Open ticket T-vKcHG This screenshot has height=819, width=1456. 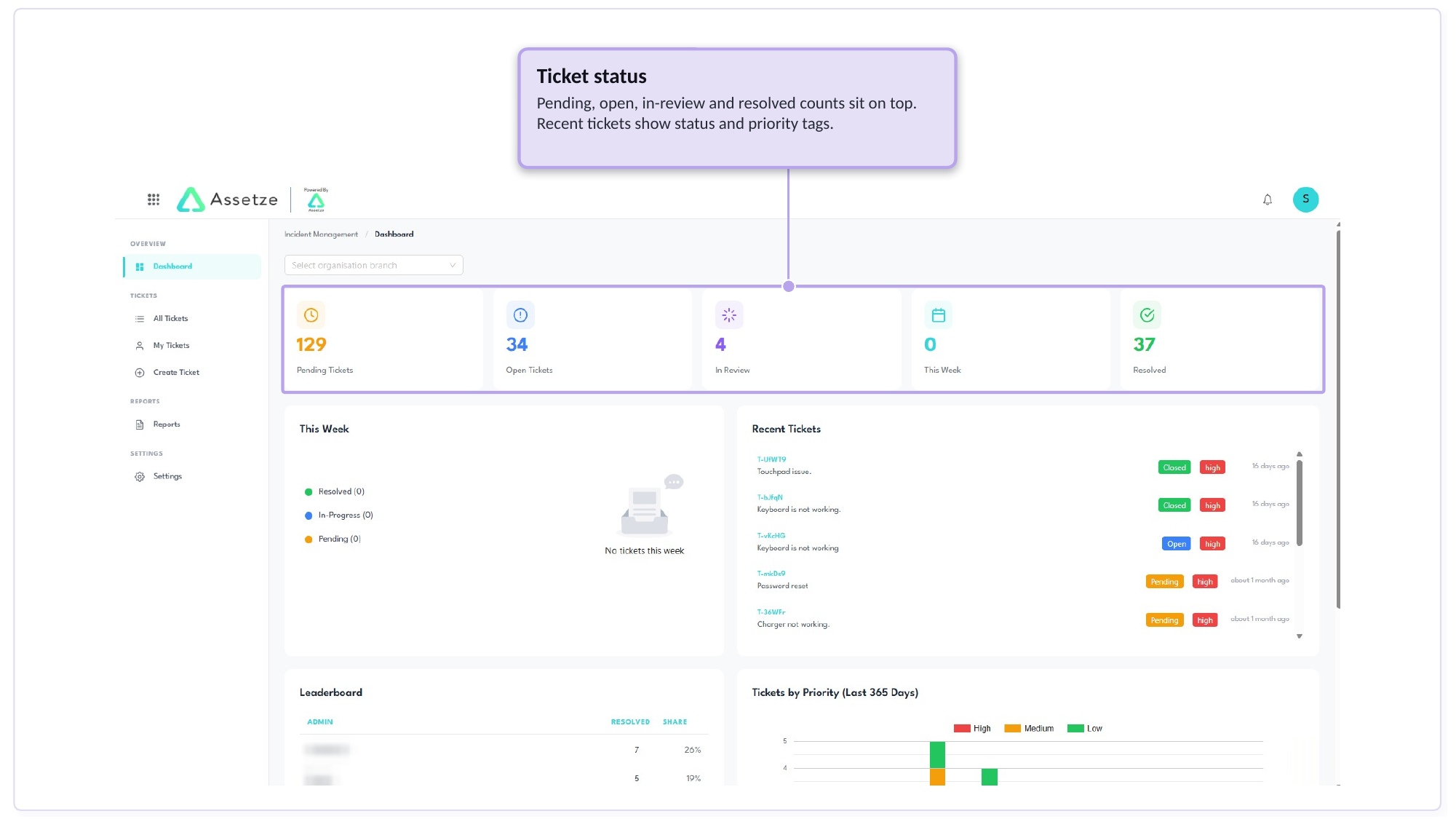click(x=771, y=536)
